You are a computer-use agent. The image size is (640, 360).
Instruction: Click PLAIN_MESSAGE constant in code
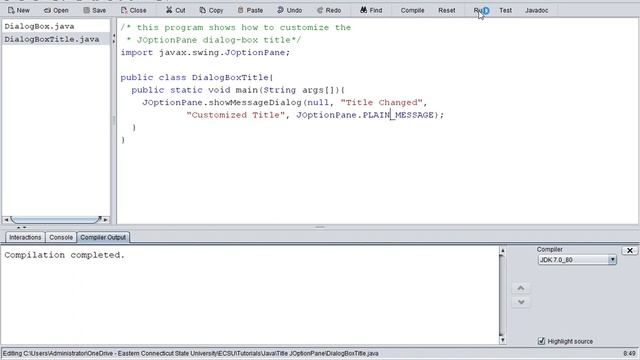pyautogui.click(x=398, y=115)
